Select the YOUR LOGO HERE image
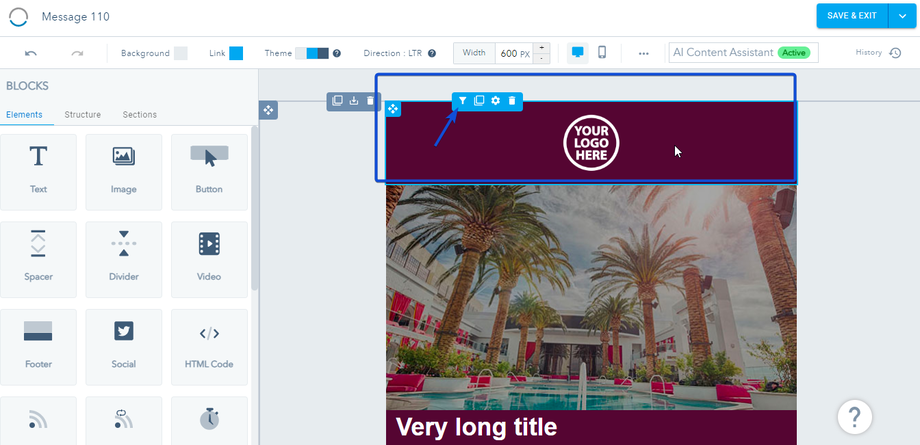This screenshot has height=445, width=920. pos(591,143)
